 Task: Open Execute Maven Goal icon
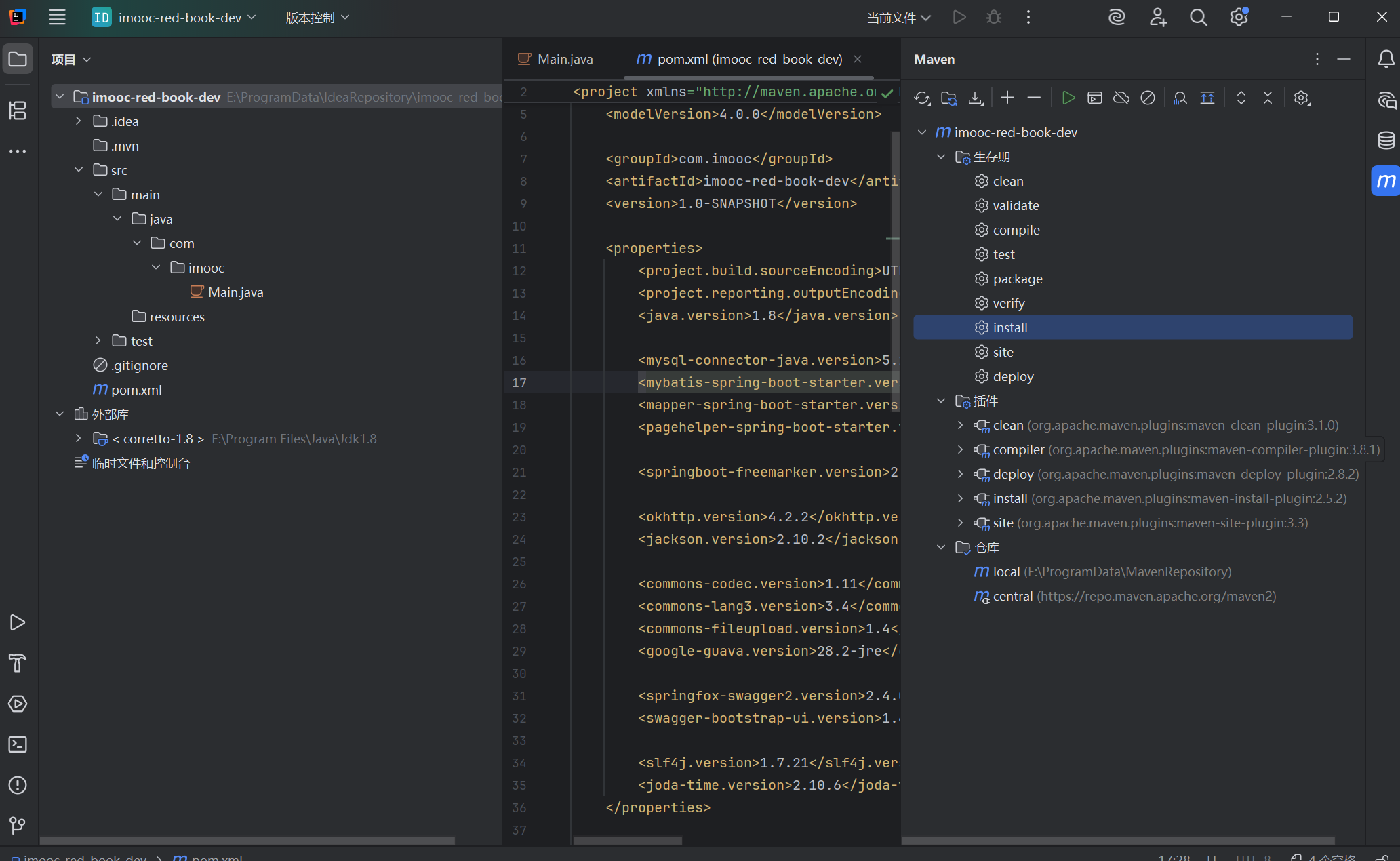1094,98
